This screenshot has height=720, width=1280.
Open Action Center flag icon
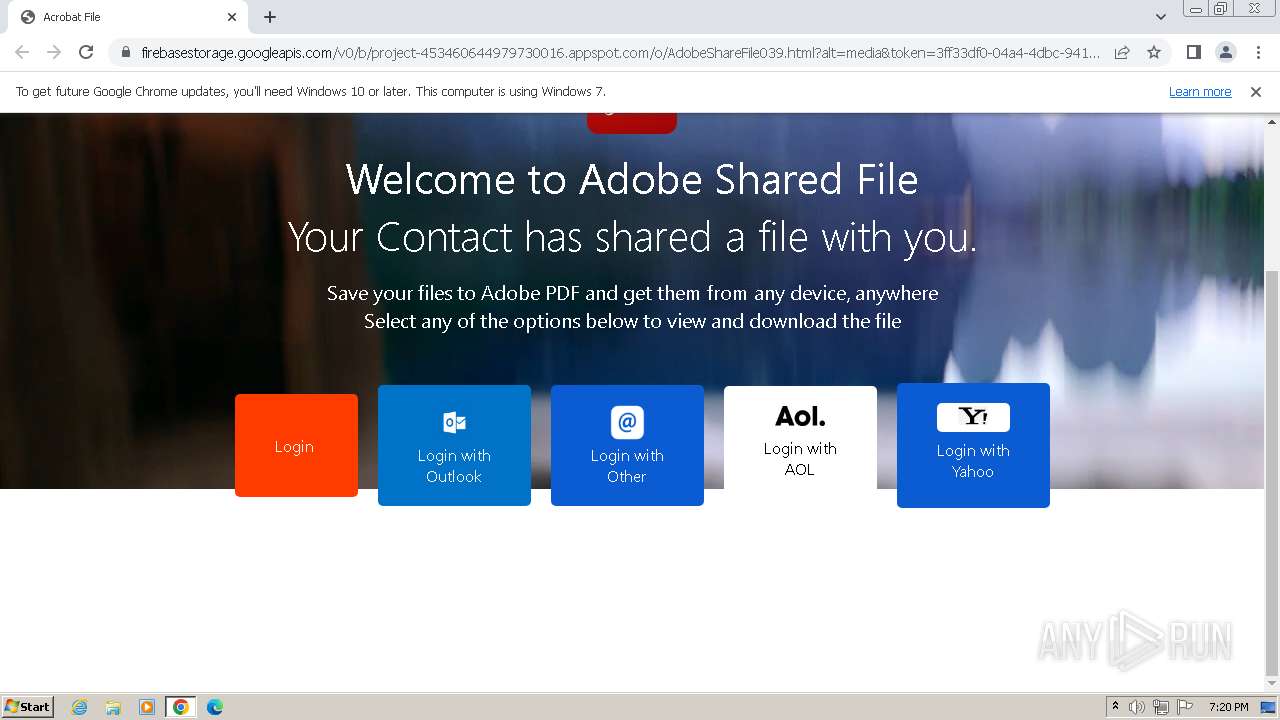tap(1185, 707)
